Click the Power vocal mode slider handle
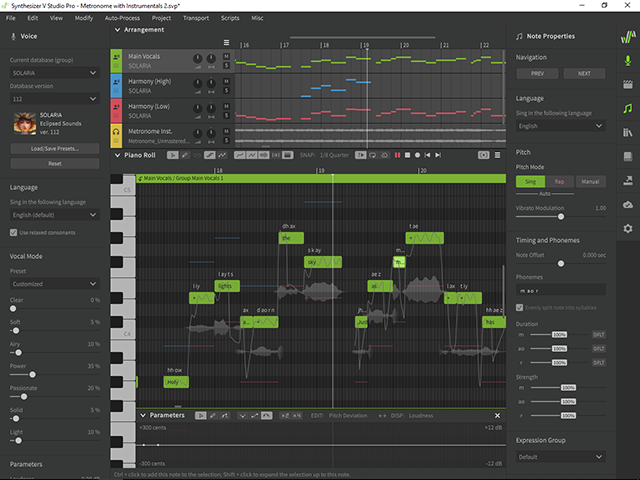Screen dimensions: 640x480 point(32,374)
